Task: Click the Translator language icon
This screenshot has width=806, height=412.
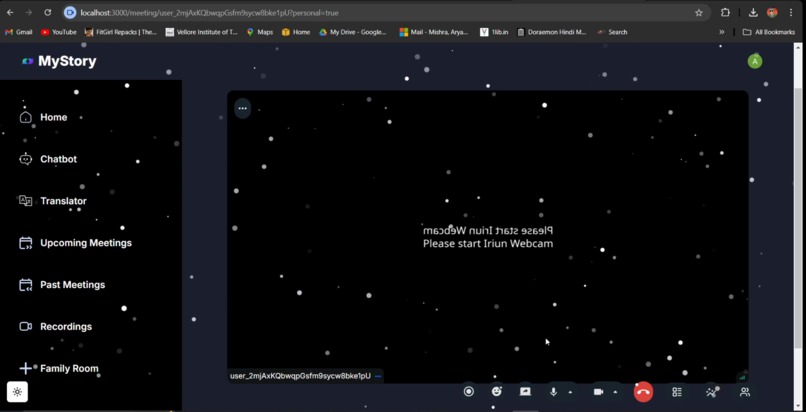Action: point(25,201)
